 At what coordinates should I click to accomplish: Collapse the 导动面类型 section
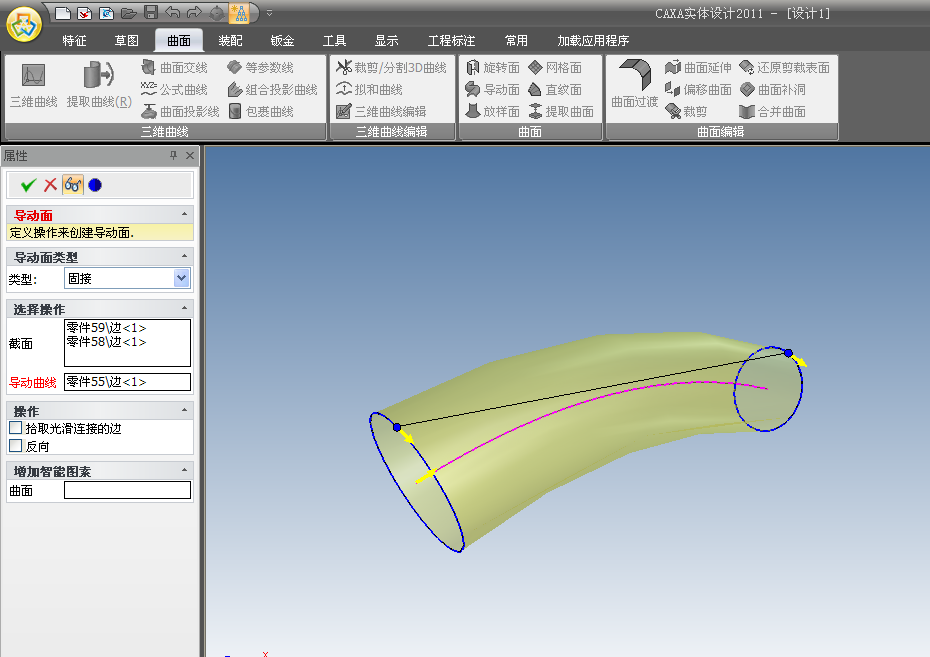184,256
